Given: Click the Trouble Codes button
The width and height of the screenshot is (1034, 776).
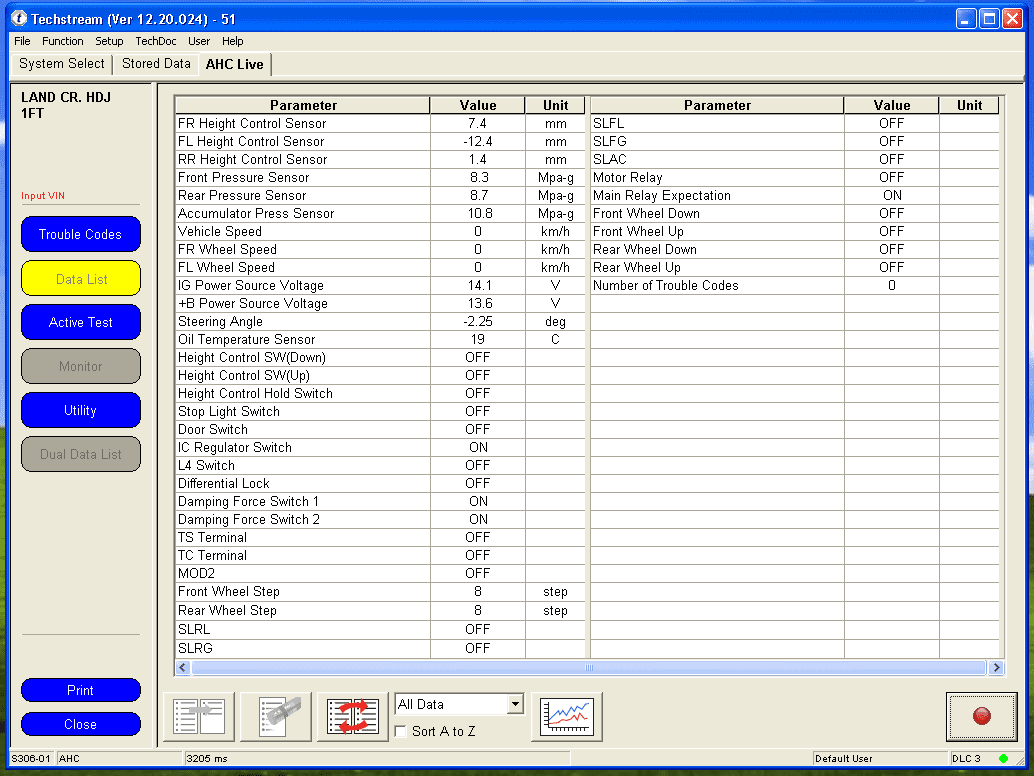Looking at the screenshot, I should coord(80,235).
